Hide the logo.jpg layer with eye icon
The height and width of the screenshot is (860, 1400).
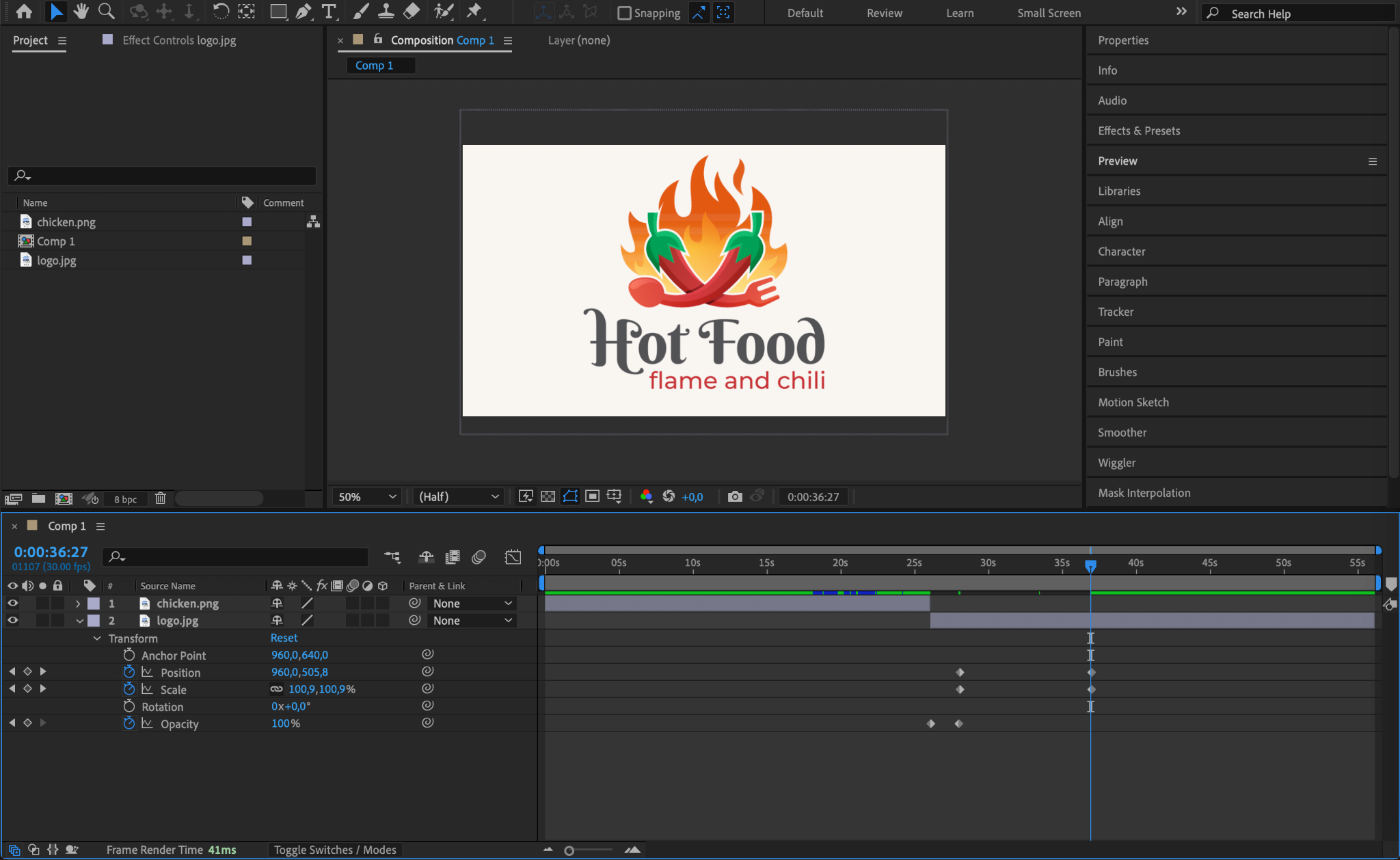12,620
